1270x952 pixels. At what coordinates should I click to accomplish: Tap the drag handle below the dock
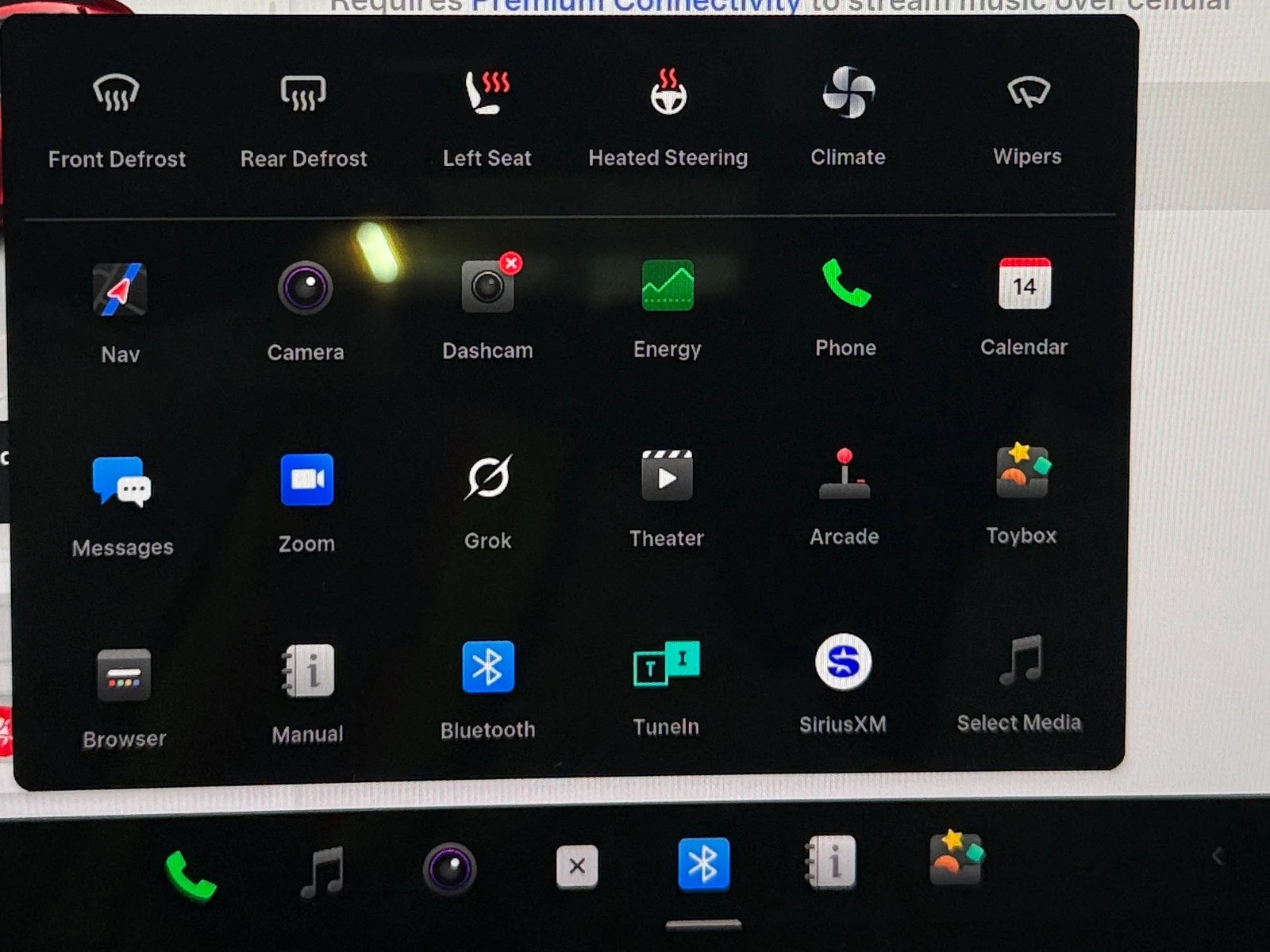[x=703, y=925]
